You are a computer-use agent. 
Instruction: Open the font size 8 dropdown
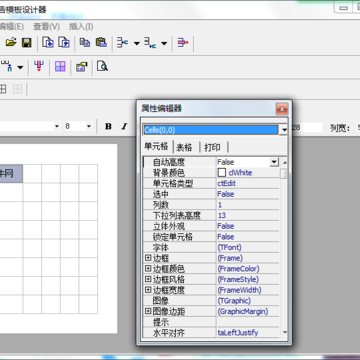coord(89,126)
